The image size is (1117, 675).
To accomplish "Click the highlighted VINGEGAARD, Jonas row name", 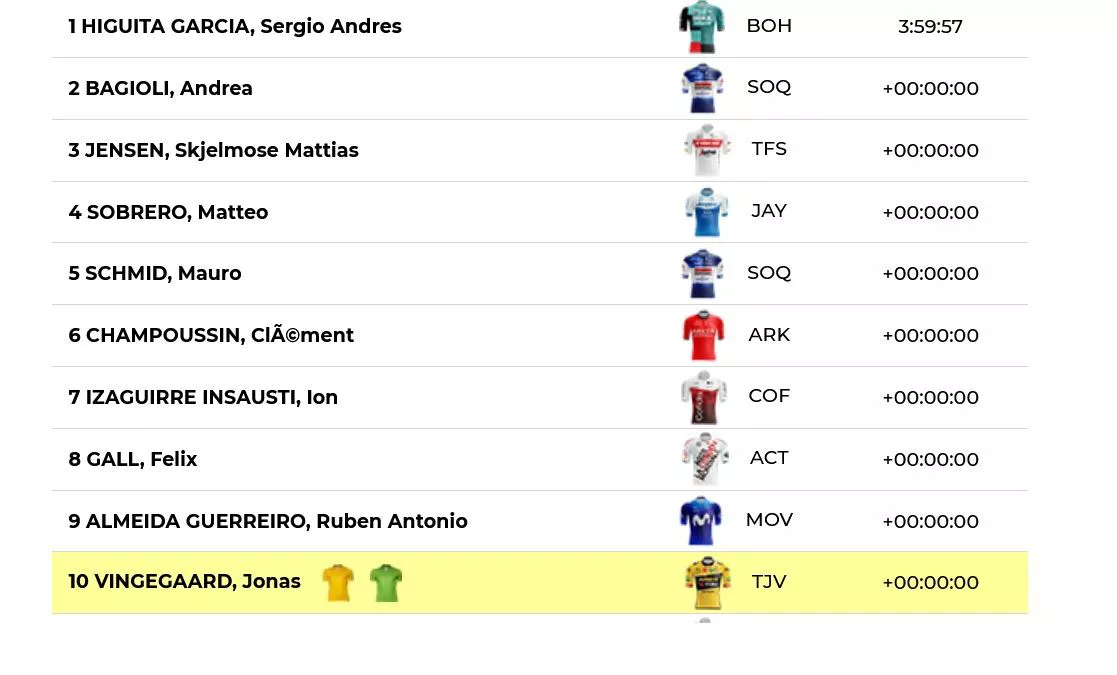I will [185, 582].
